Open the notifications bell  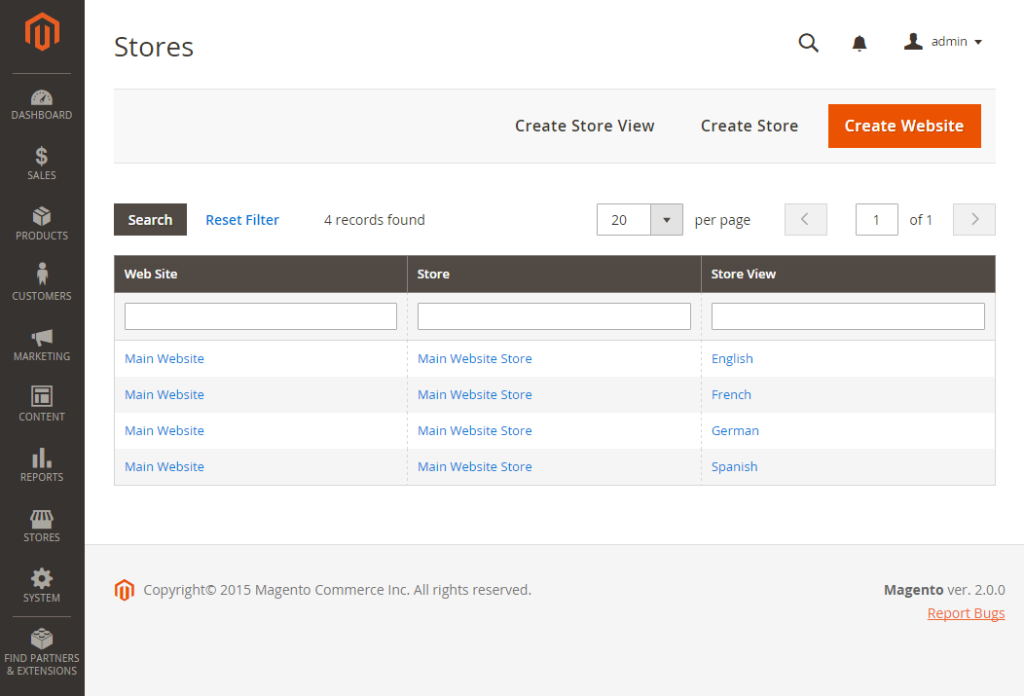[859, 43]
